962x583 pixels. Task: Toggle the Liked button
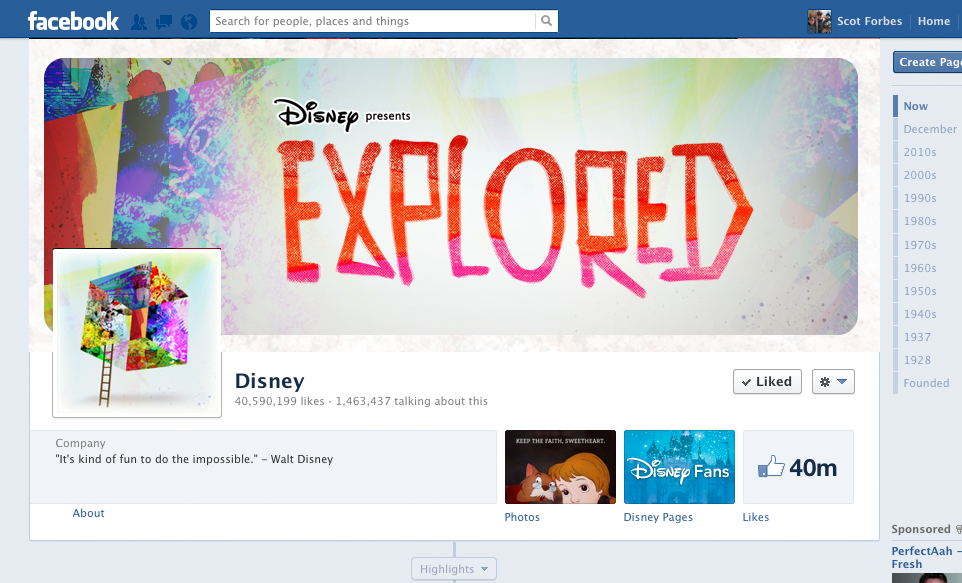point(767,382)
